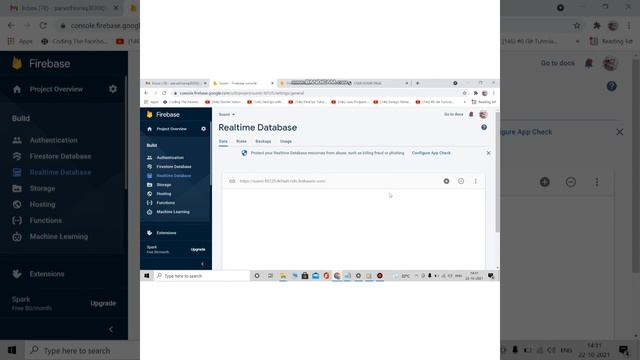Click the home icon beside Project Overview in center window

[149, 129]
